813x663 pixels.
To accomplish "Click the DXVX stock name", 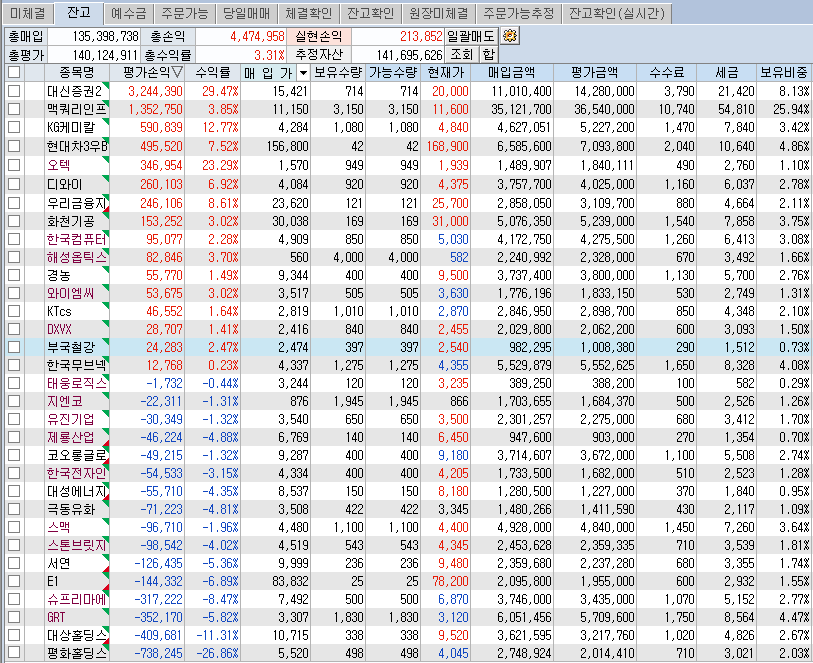I will click(59, 329).
